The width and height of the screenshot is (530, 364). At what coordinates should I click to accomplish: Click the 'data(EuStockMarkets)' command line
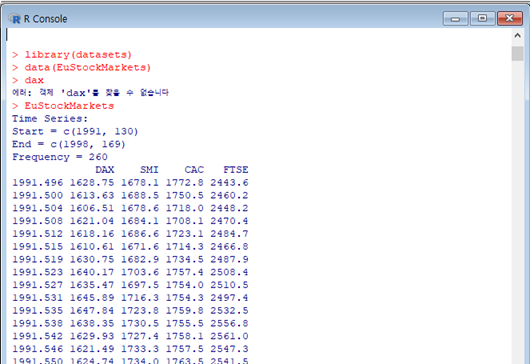coord(81,68)
